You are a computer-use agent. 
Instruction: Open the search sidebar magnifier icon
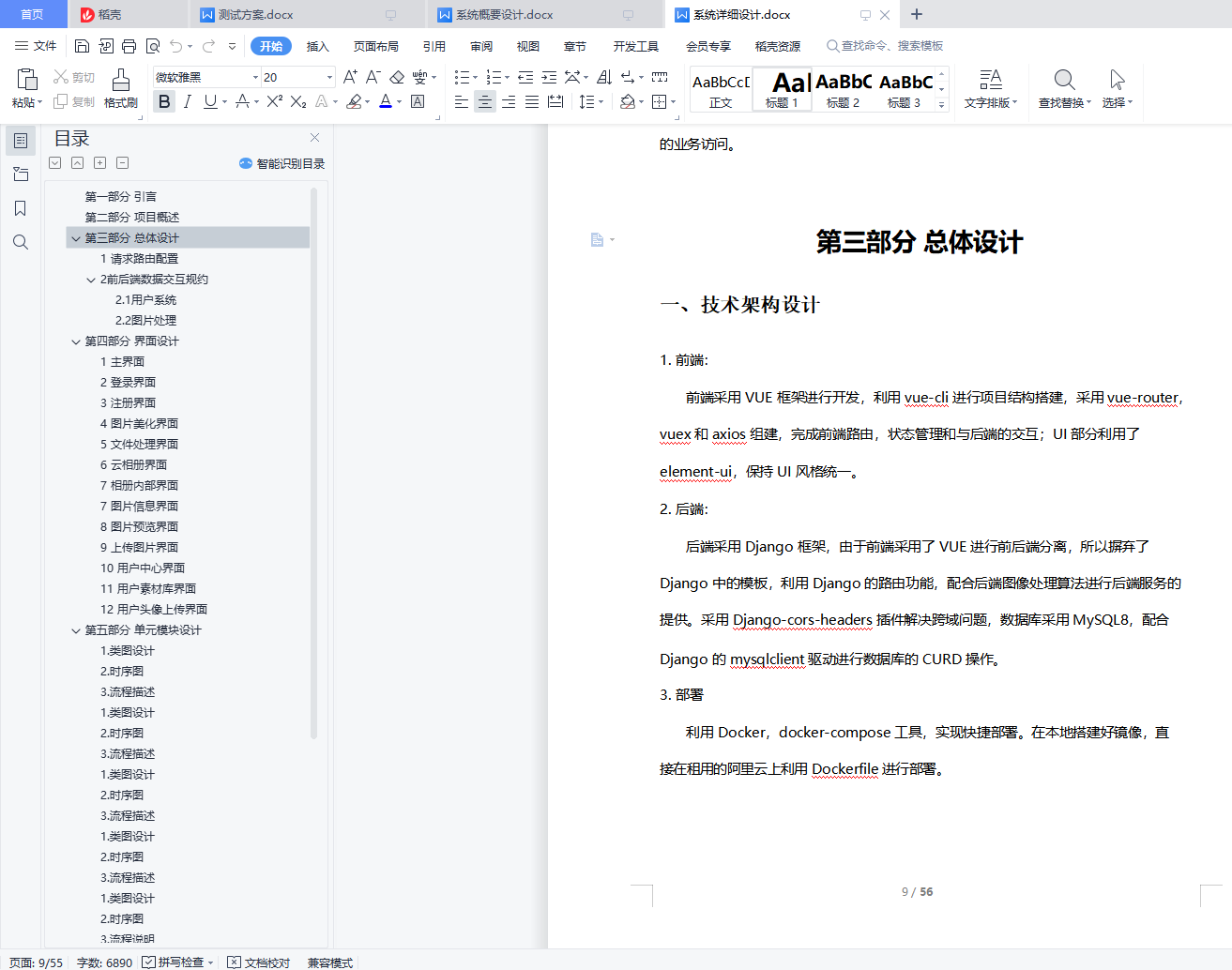(21, 242)
